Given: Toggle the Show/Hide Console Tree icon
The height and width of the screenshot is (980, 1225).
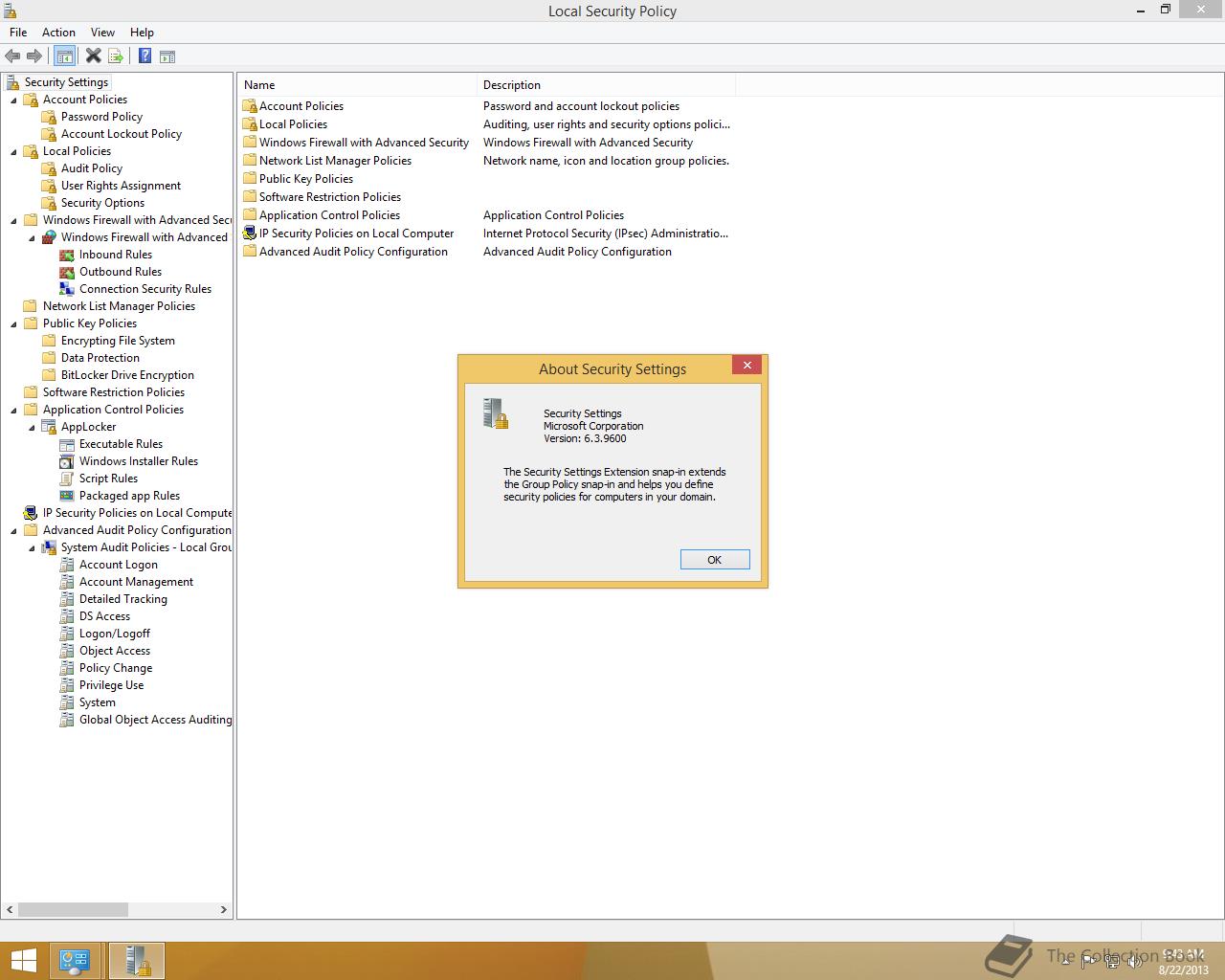Looking at the screenshot, I should [64, 56].
